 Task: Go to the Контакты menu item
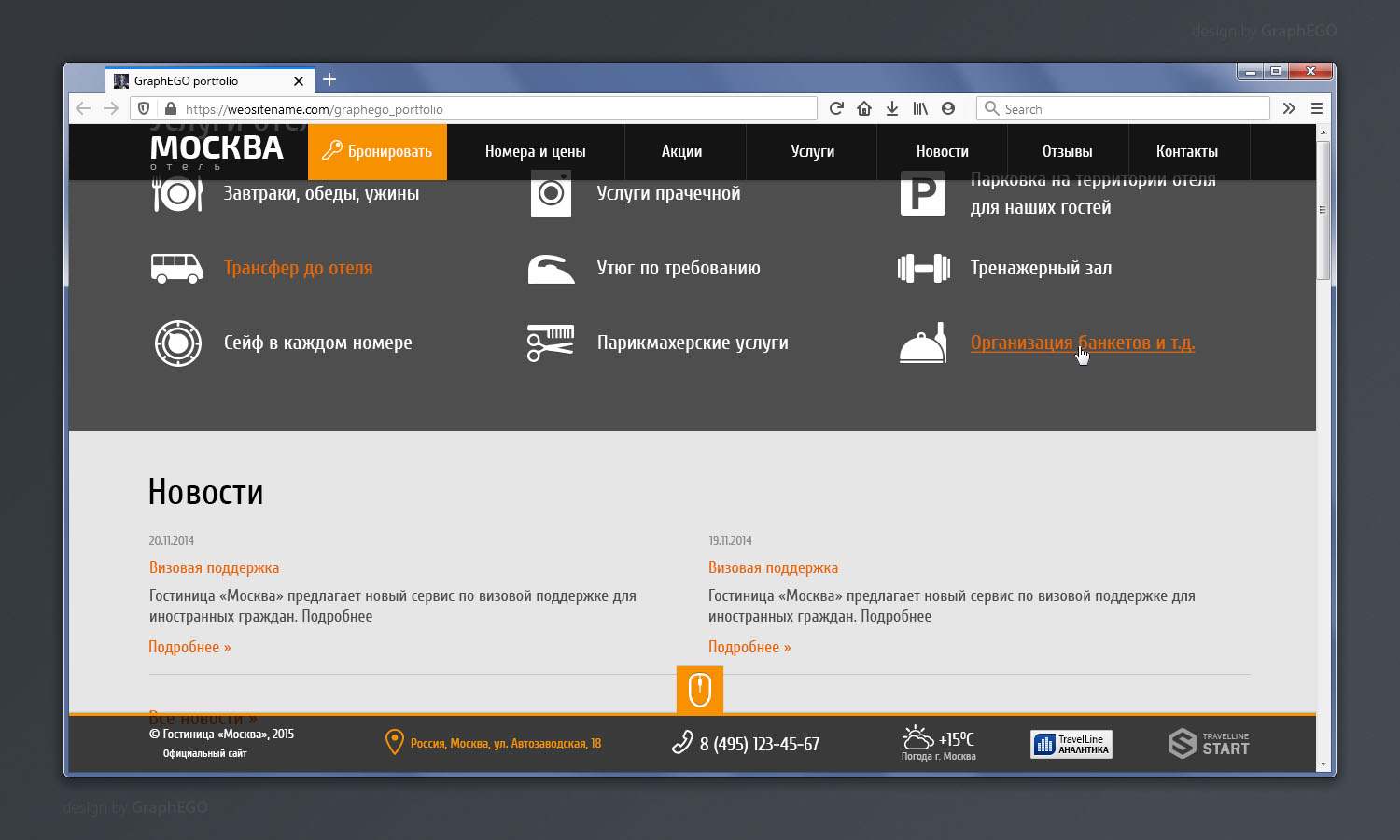click(1186, 151)
